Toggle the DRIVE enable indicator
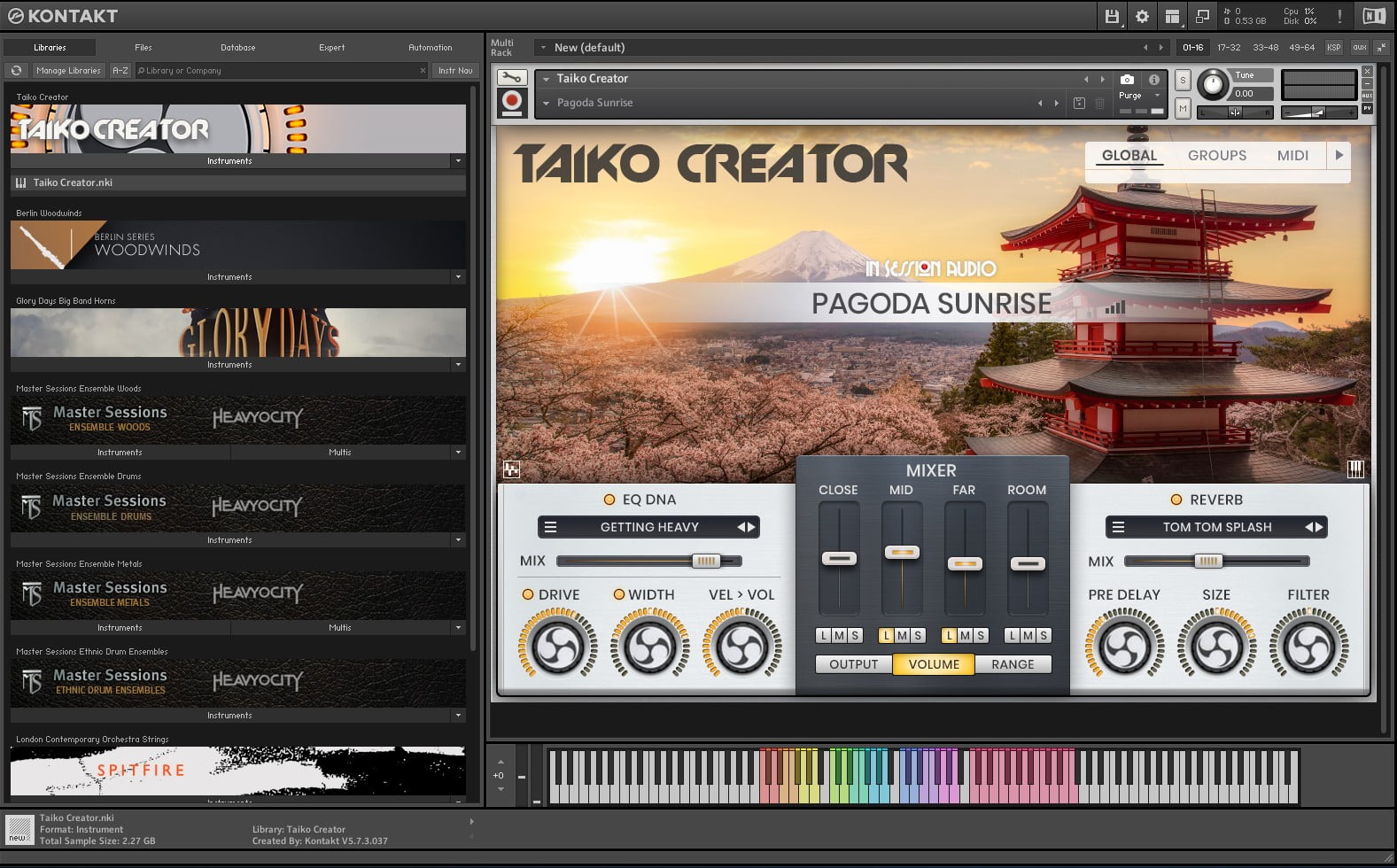This screenshot has height=868, width=1397. (528, 594)
